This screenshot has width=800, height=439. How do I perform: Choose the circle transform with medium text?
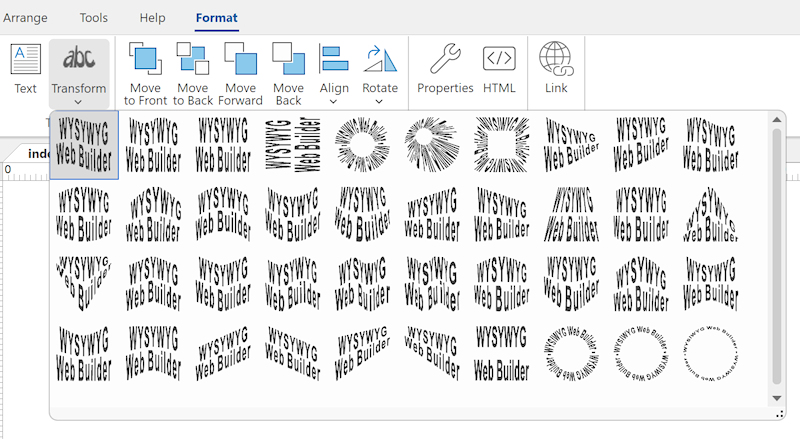point(641,354)
